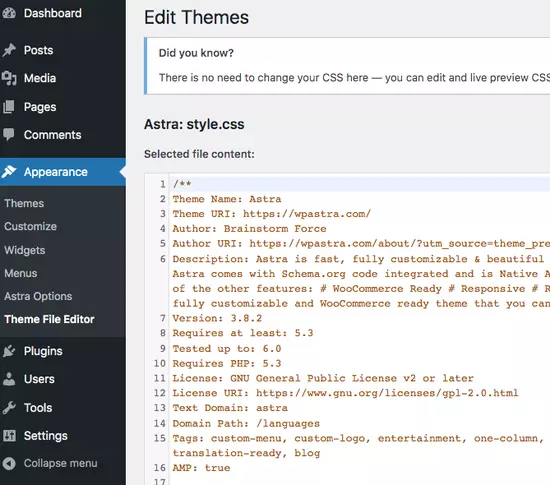The image size is (550, 485).
Task: Click the 'Requires at least: 5.3' line
Action: tap(243, 333)
